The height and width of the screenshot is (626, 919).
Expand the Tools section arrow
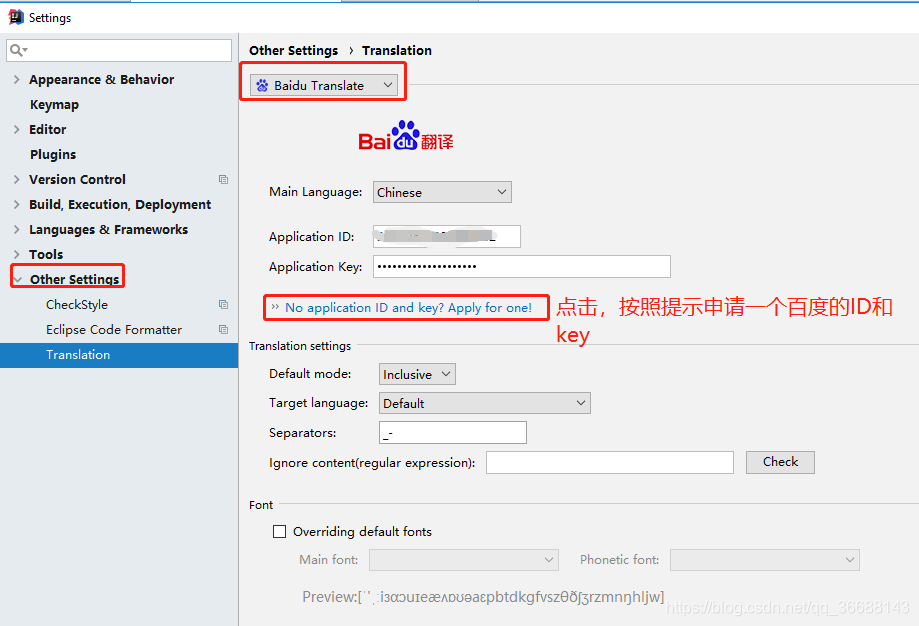pos(16,254)
